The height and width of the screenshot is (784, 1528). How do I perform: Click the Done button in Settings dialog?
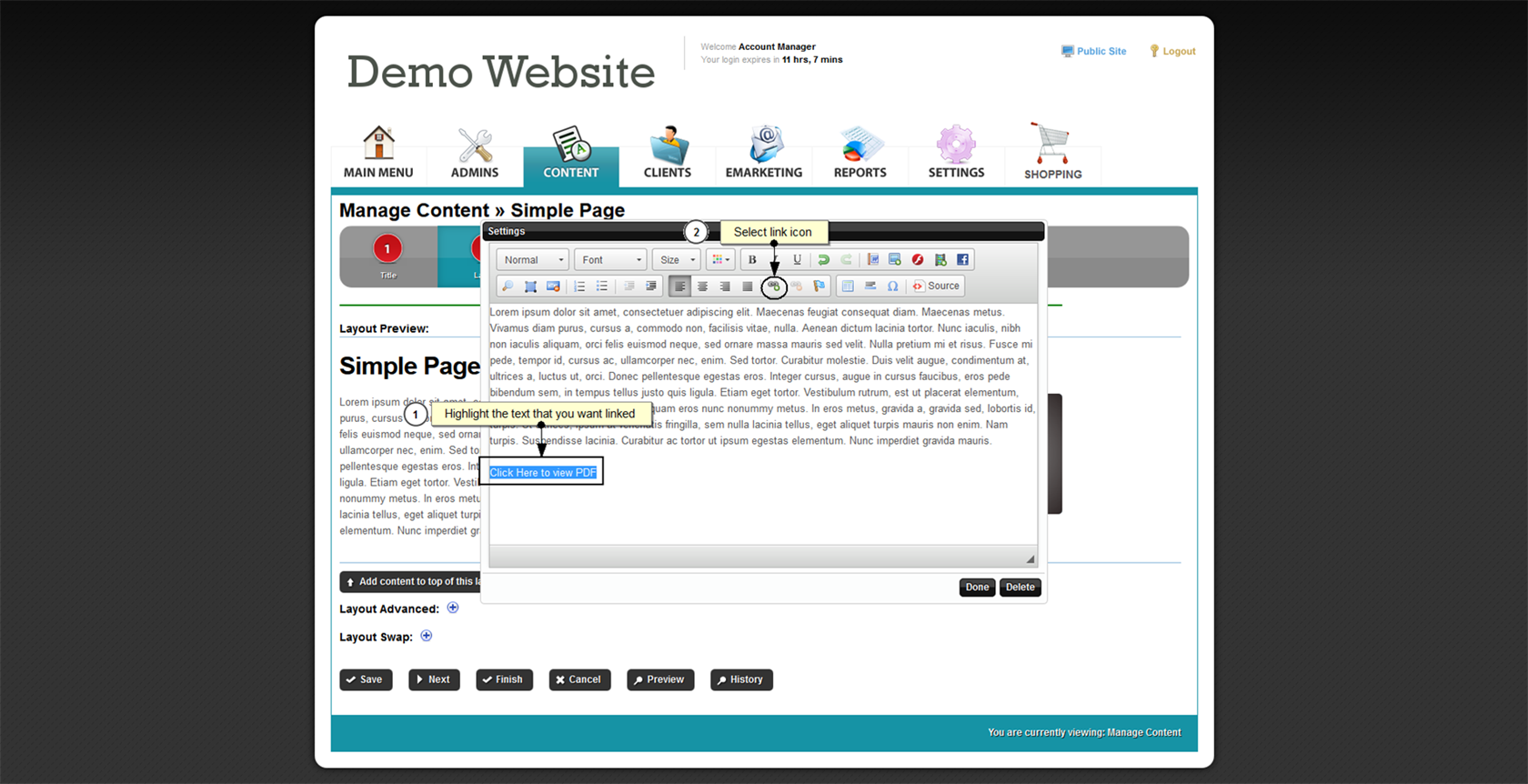(x=977, y=588)
